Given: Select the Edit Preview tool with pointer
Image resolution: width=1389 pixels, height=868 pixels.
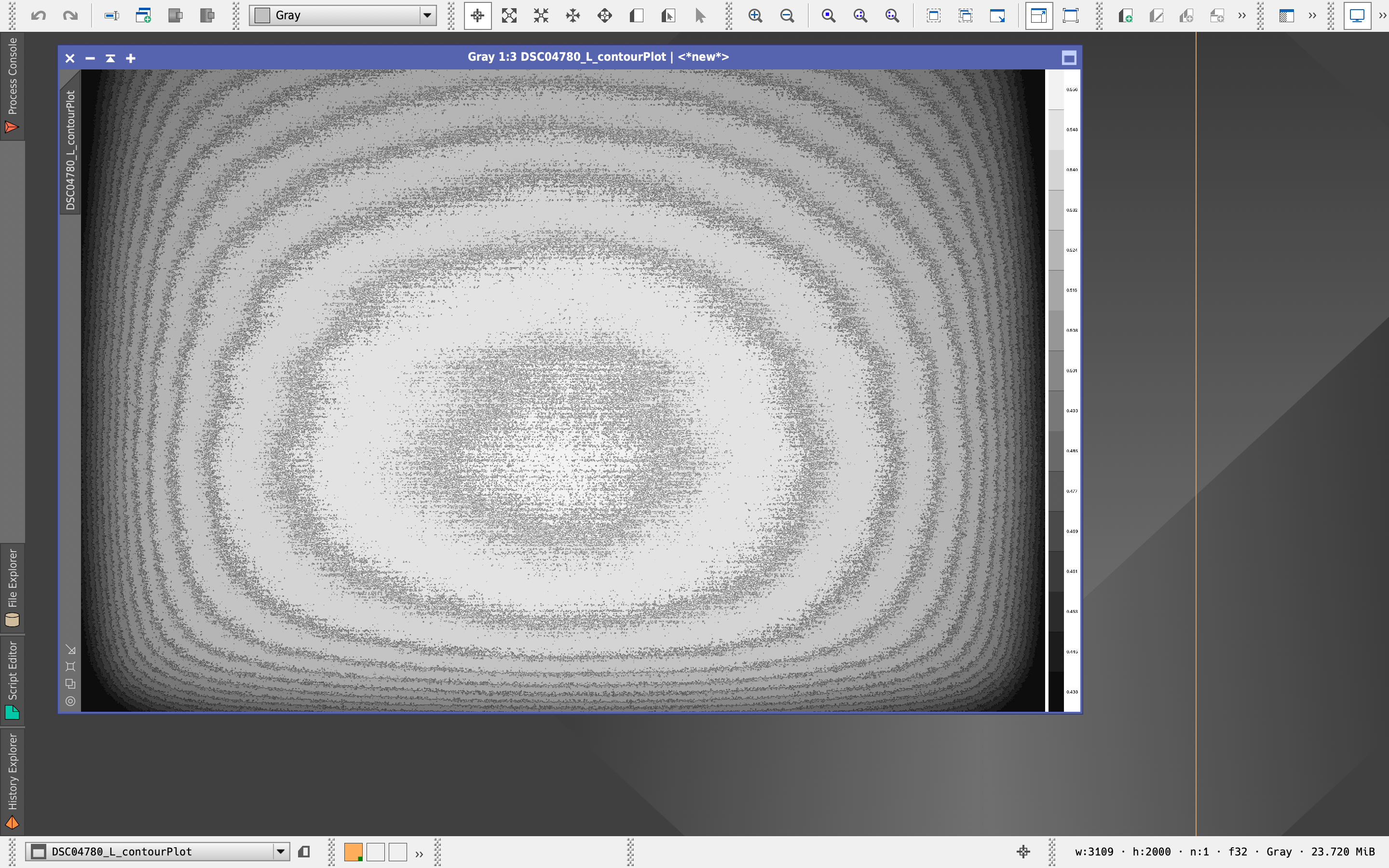Looking at the screenshot, I should click(x=667, y=15).
